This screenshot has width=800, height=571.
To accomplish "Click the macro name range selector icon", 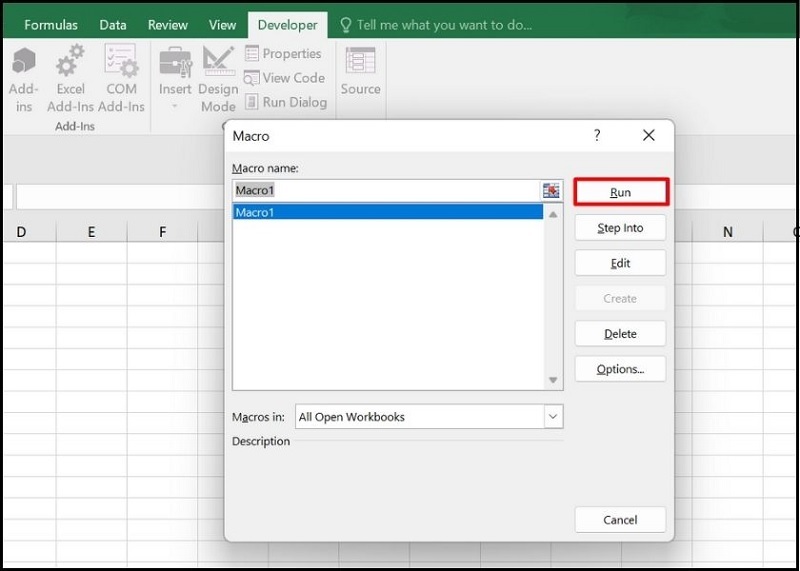I will (551, 190).
